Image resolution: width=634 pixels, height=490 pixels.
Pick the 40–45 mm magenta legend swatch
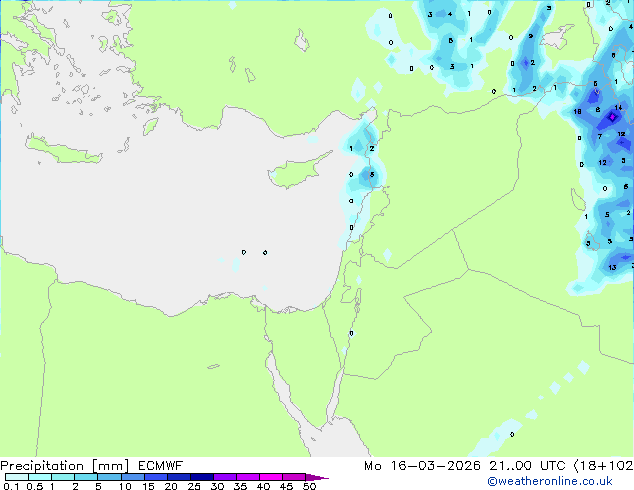(271, 477)
